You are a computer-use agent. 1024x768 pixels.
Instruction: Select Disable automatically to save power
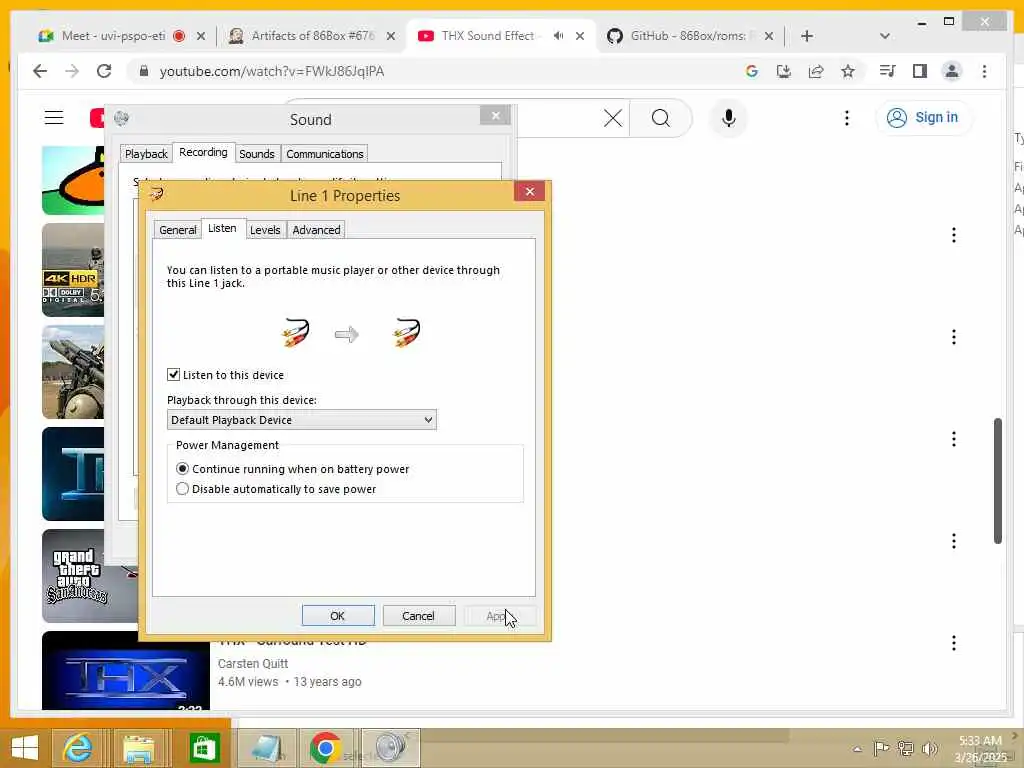point(182,489)
